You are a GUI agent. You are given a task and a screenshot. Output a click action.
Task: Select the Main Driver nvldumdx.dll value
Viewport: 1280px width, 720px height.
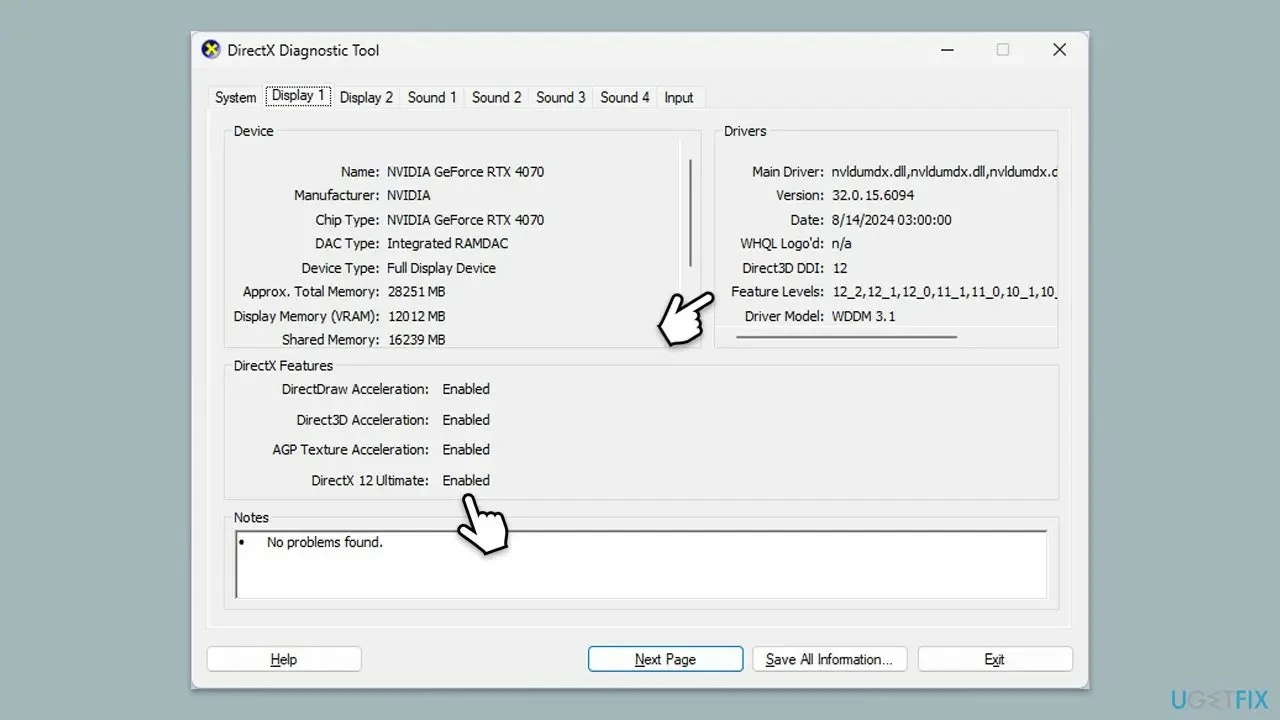pyautogui.click(x=944, y=172)
